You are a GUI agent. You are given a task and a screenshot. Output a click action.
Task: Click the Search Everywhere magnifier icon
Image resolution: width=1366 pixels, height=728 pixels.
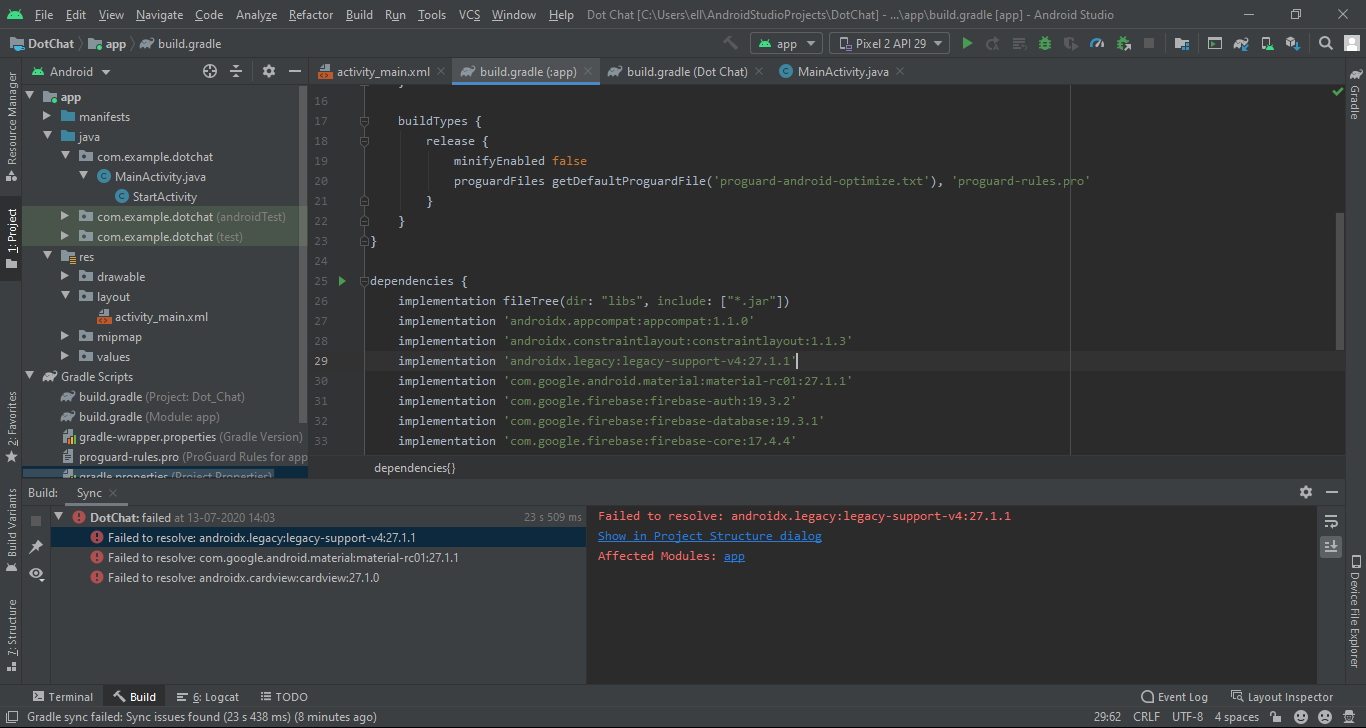click(1326, 44)
